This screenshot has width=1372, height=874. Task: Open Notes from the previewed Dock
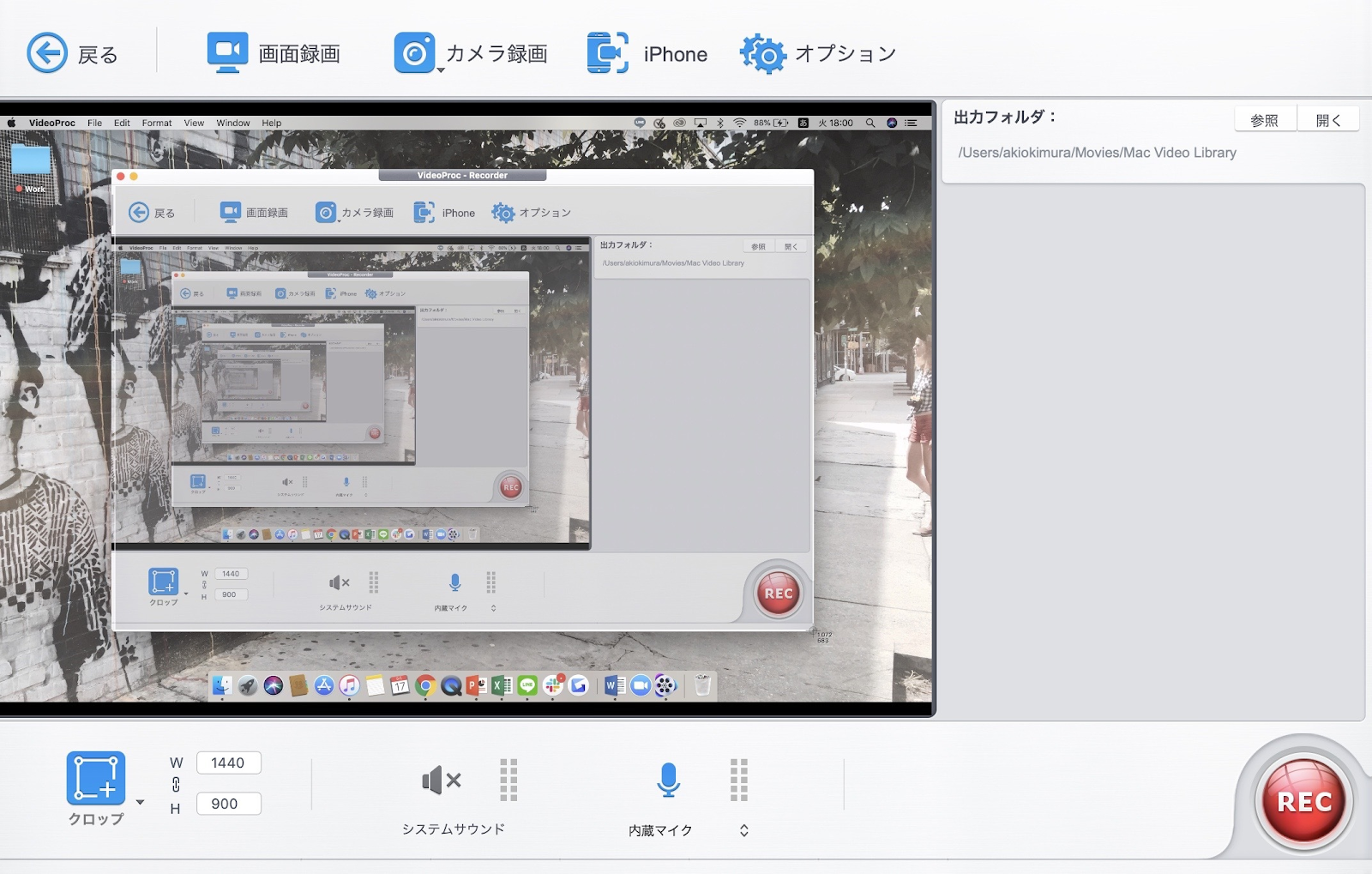point(375,685)
